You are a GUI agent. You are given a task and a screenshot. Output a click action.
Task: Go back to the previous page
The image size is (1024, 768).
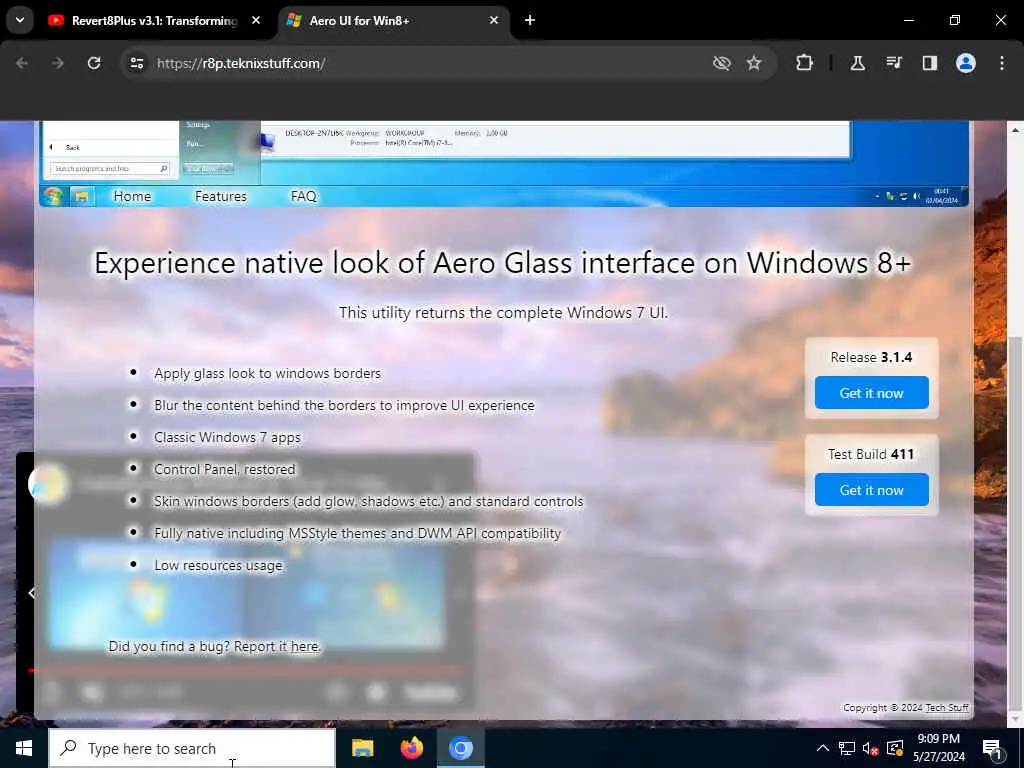(22, 63)
